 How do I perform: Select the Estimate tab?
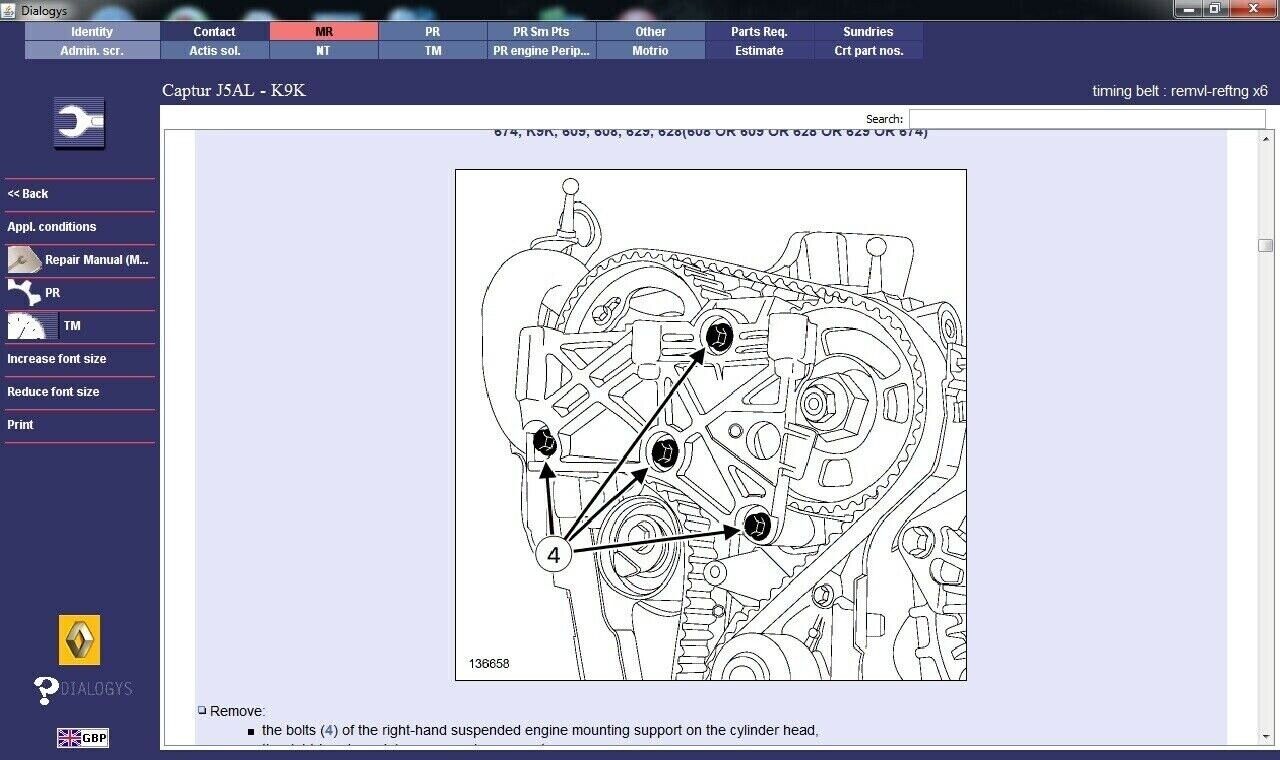click(x=759, y=51)
